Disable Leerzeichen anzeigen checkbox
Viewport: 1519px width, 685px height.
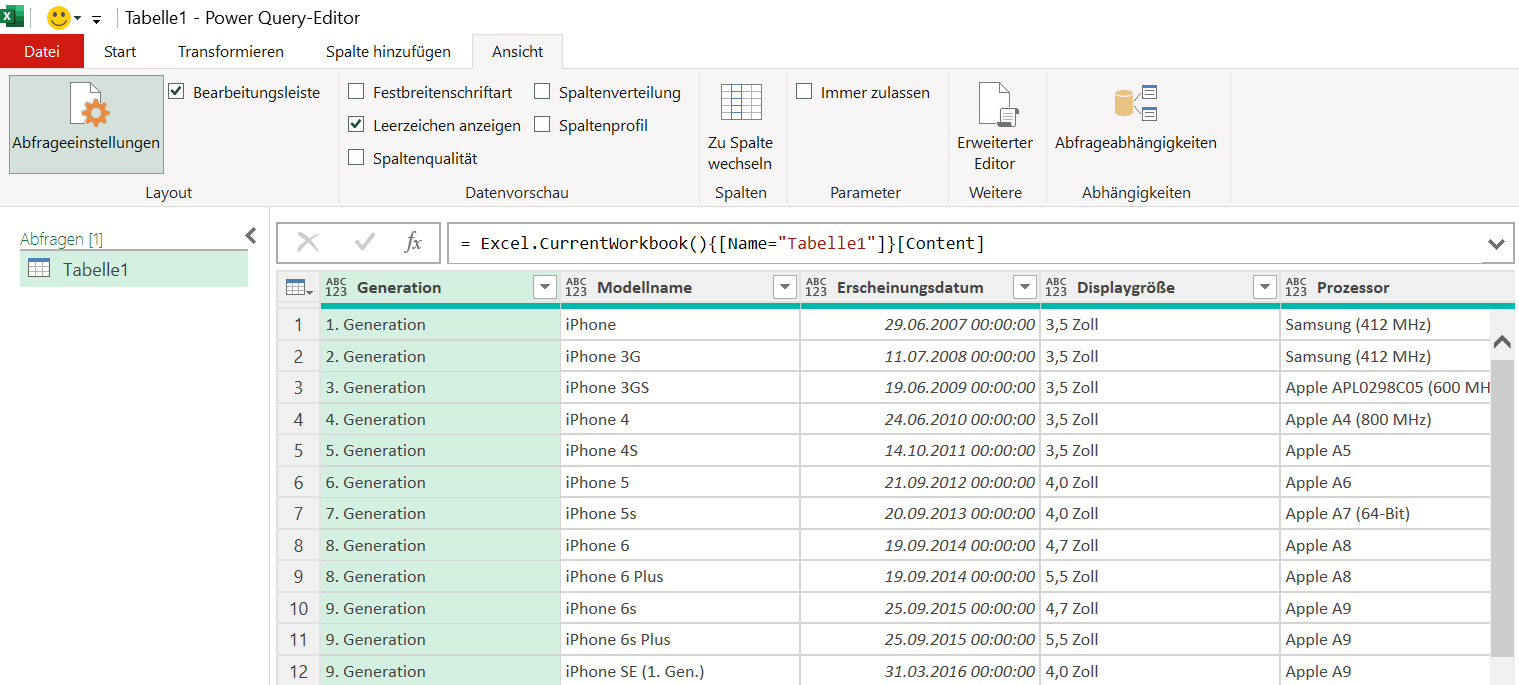click(356, 125)
